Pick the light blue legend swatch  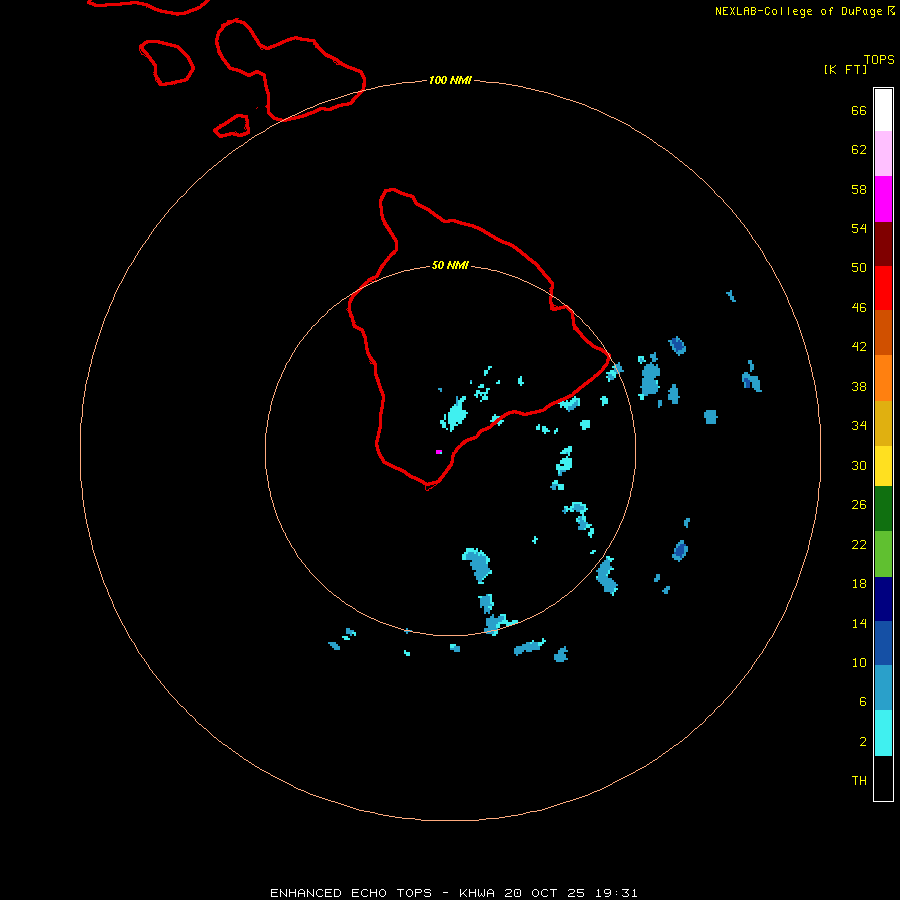click(883, 688)
